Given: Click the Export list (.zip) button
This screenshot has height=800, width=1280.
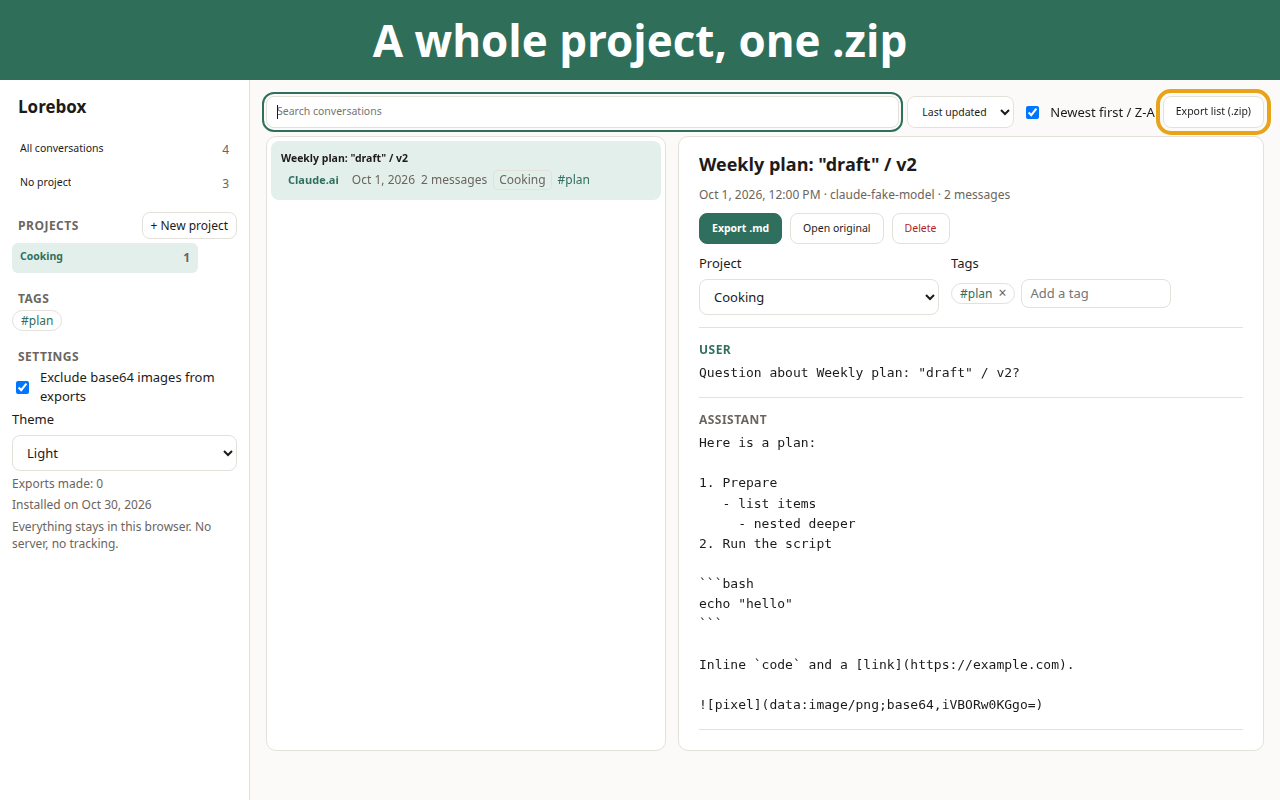Looking at the screenshot, I should [x=1213, y=112].
